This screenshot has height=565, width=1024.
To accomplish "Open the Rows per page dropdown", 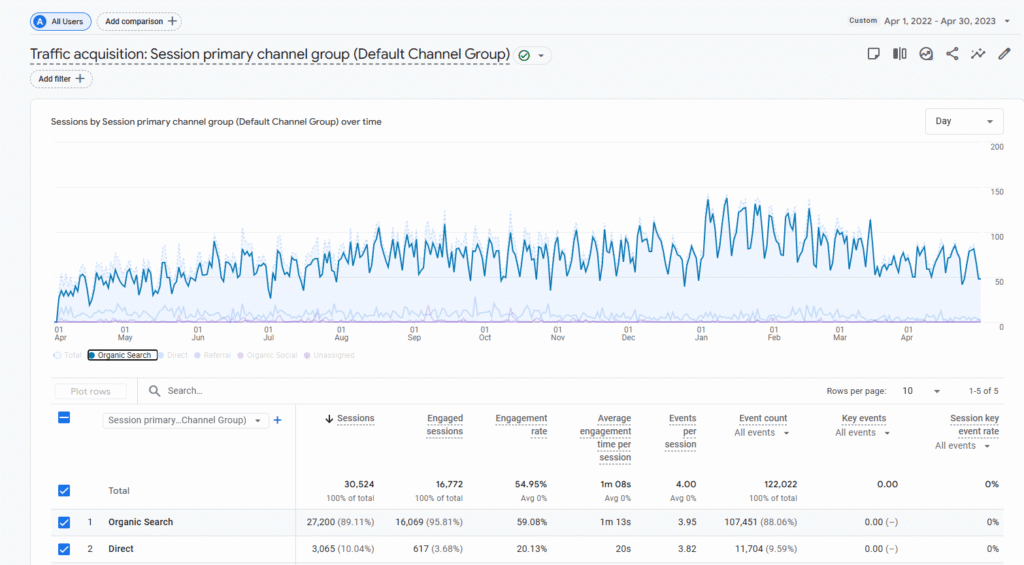I will (921, 391).
